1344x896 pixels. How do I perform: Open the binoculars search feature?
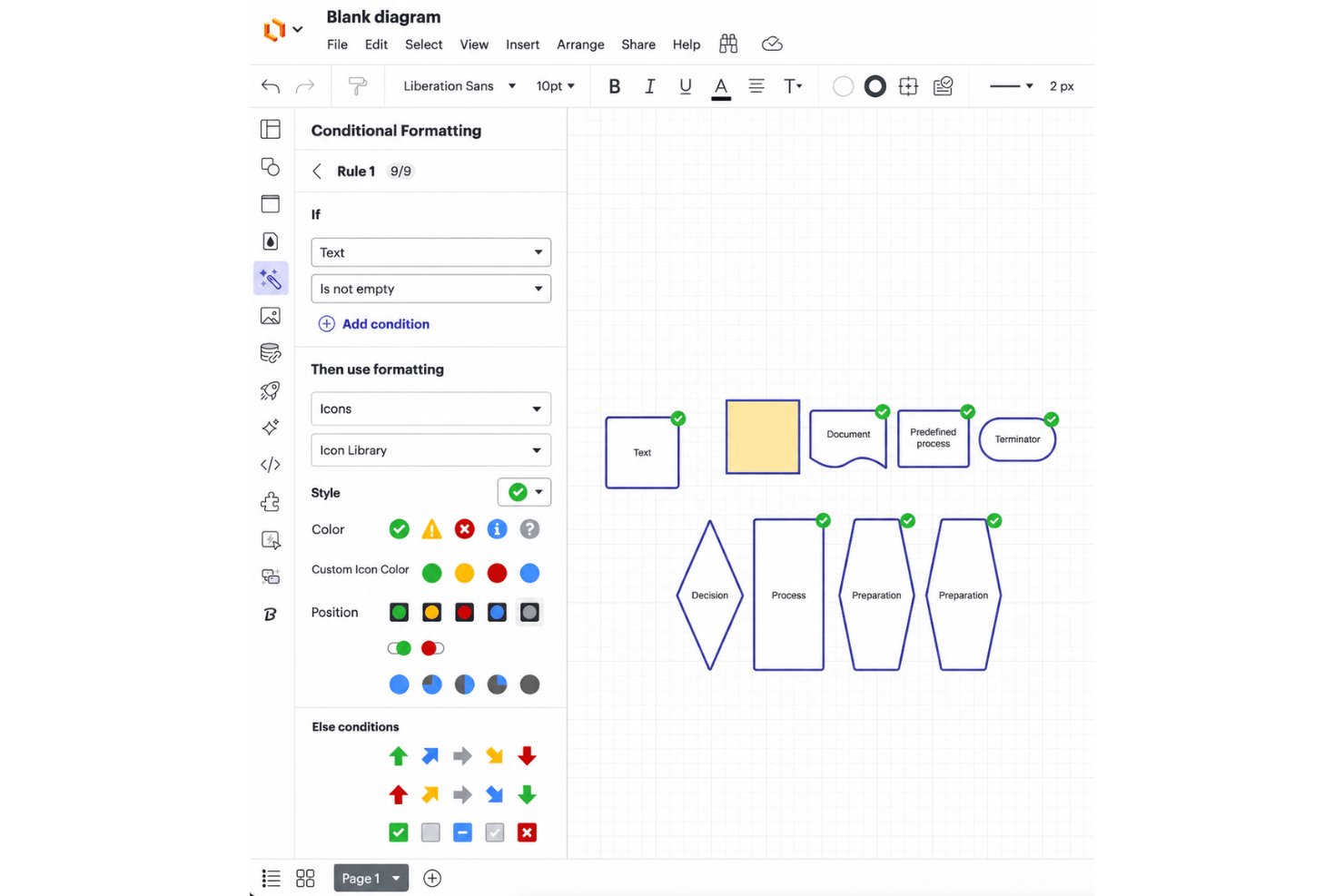(728, 44)
